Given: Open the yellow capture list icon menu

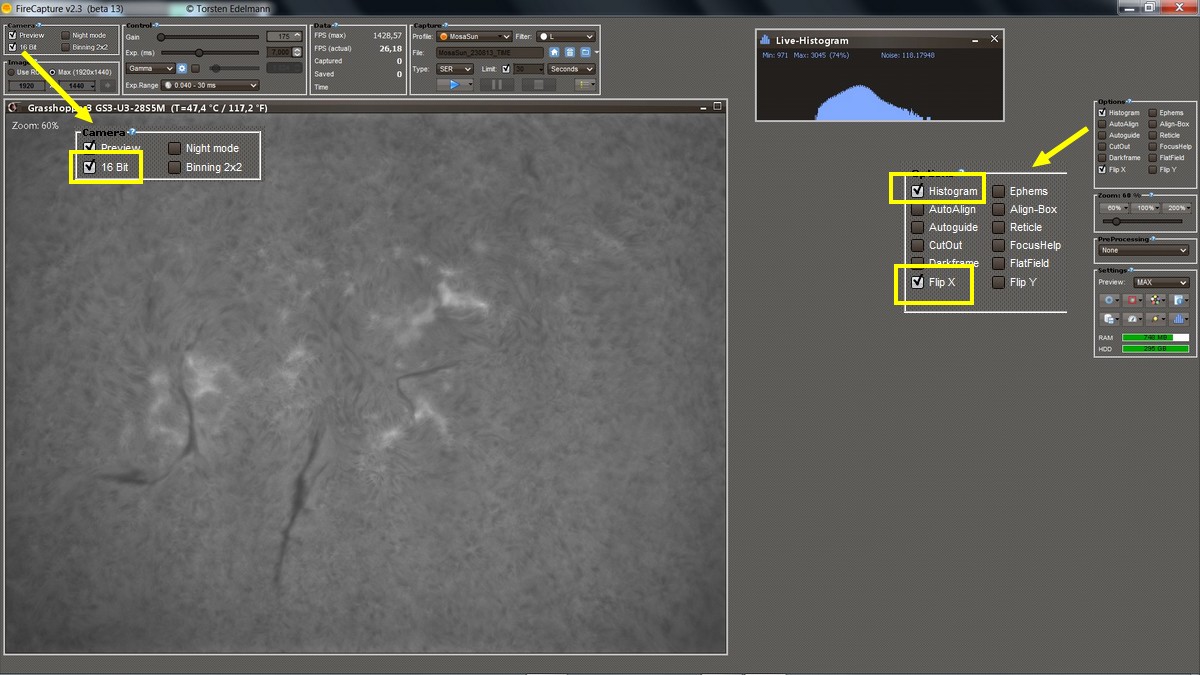Looking at the screenshot, I should (x=585, y=84).
